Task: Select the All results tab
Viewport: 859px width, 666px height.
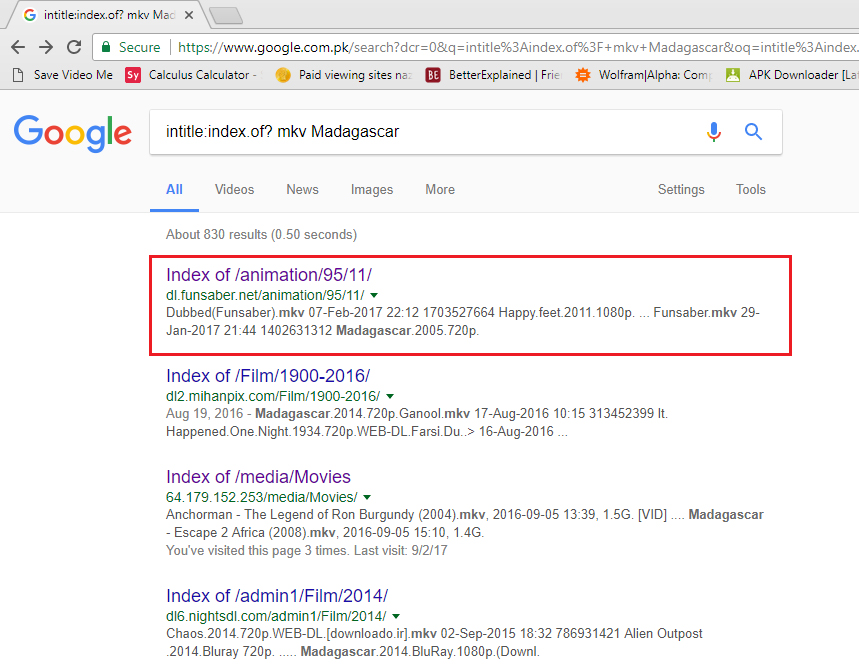Action: pos(174,190)
